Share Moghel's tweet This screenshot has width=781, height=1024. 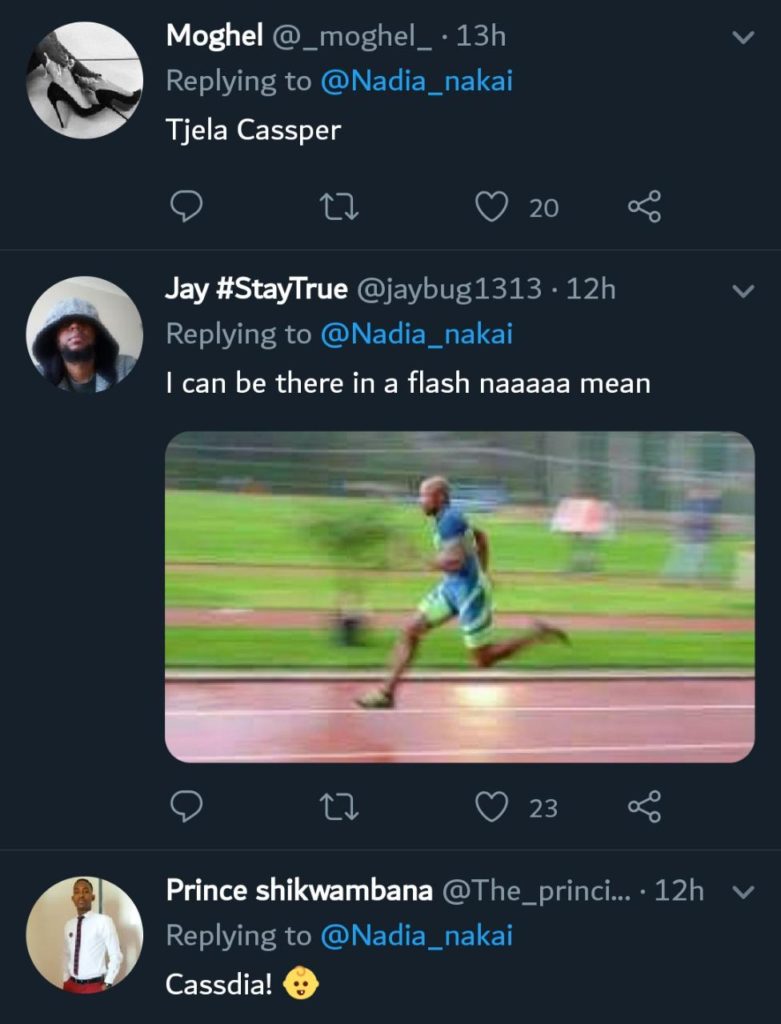644,207
